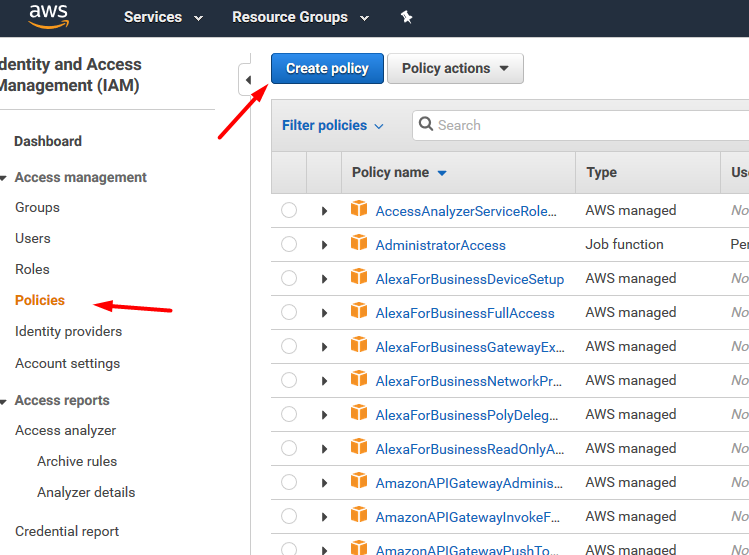Expand the AlexaForBusinessGatewayEx row details
Viewport: 749px width, 555px height.
click(x=324, y=347)
